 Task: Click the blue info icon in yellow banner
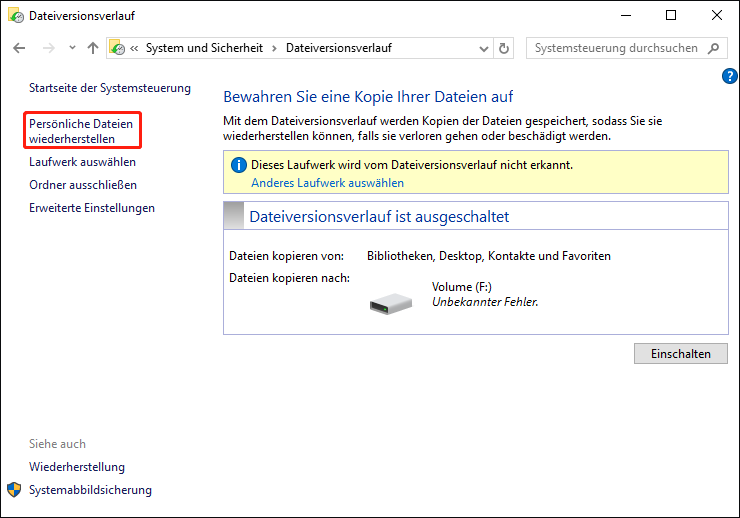click(238, 165)
